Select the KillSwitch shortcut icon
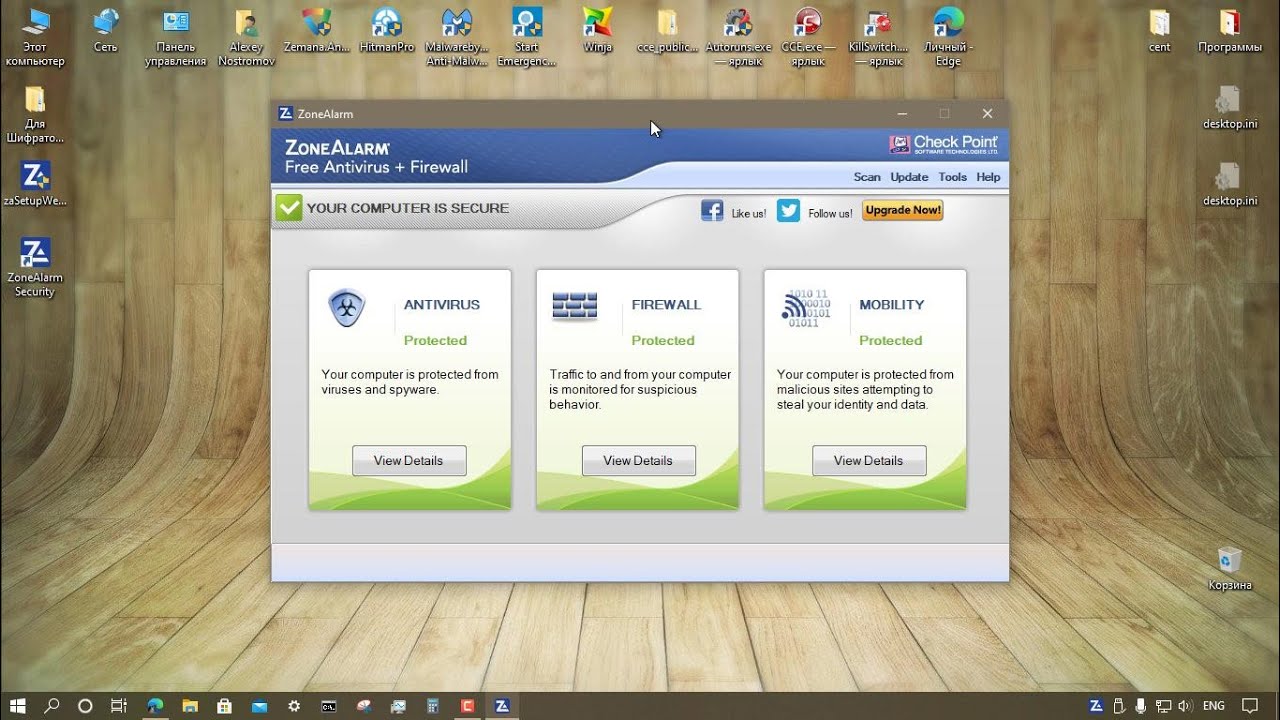This screenshot has width=1280, height=720. click(878, 38)
